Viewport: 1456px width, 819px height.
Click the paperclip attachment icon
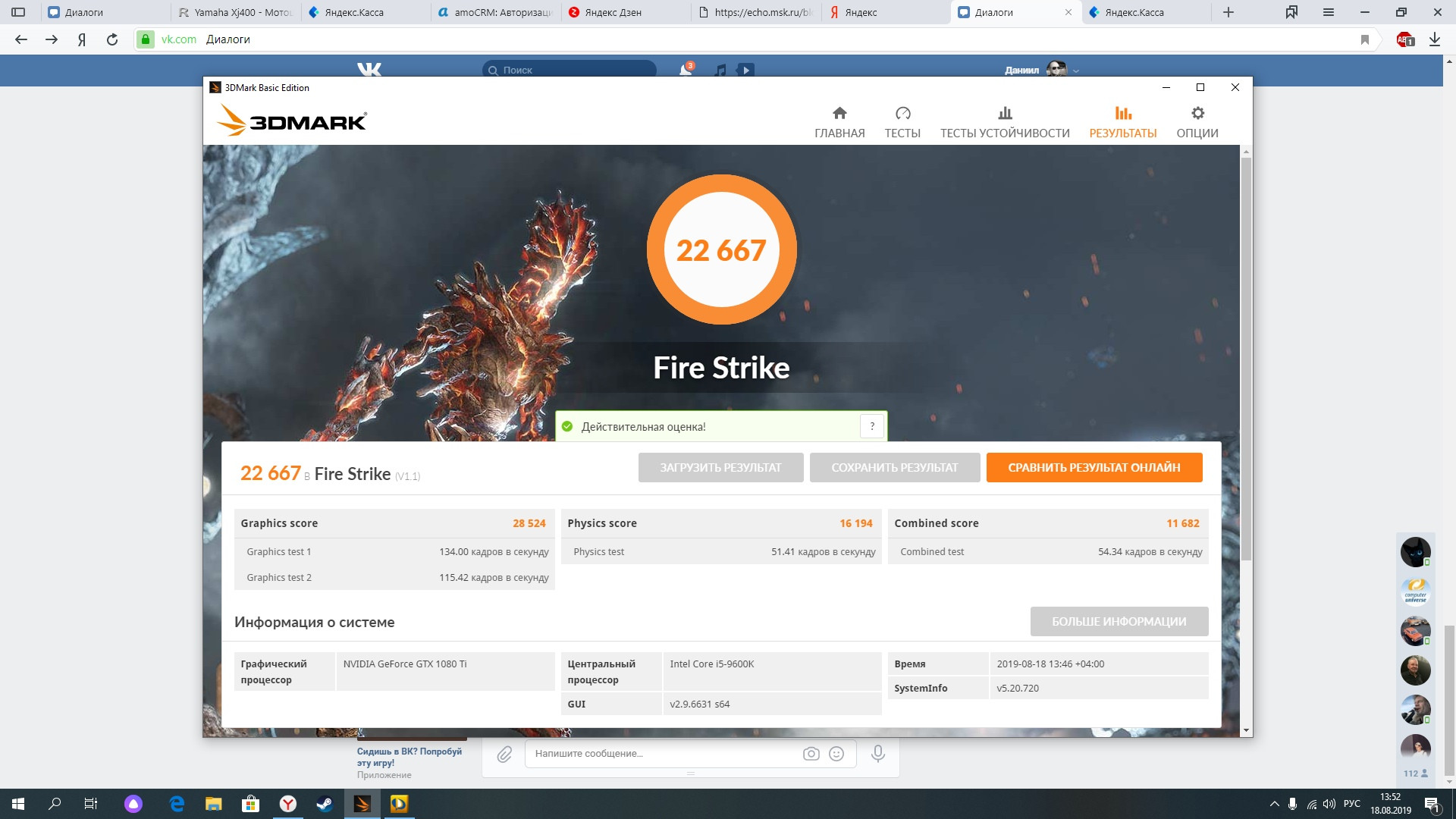504,754
